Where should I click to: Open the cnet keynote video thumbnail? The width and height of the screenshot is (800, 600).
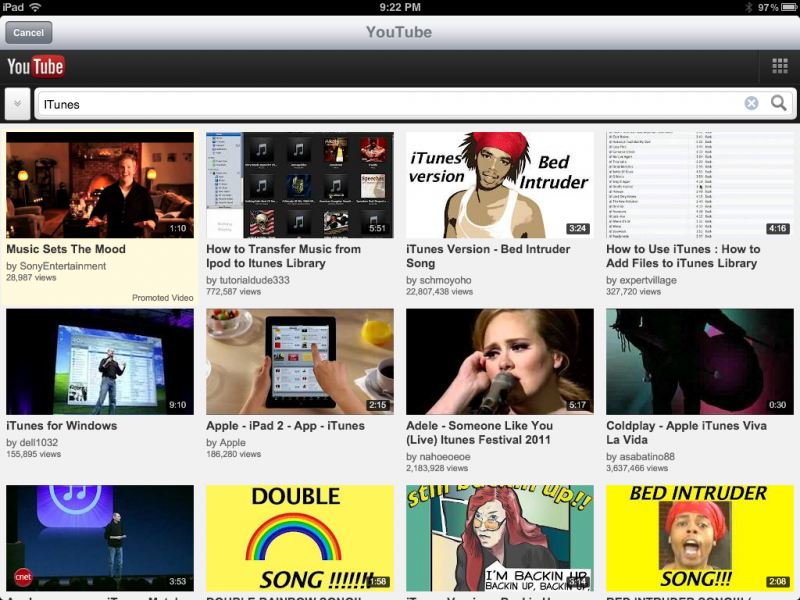tap(100, 538)
